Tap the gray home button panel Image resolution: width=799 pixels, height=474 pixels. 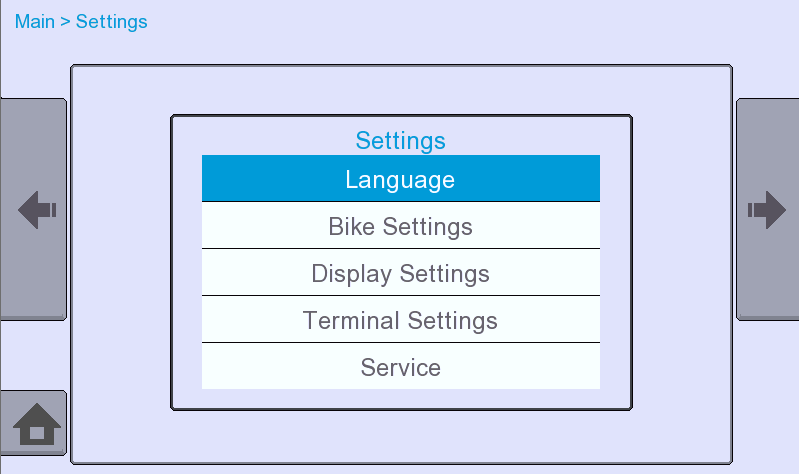tap(33, 423)
